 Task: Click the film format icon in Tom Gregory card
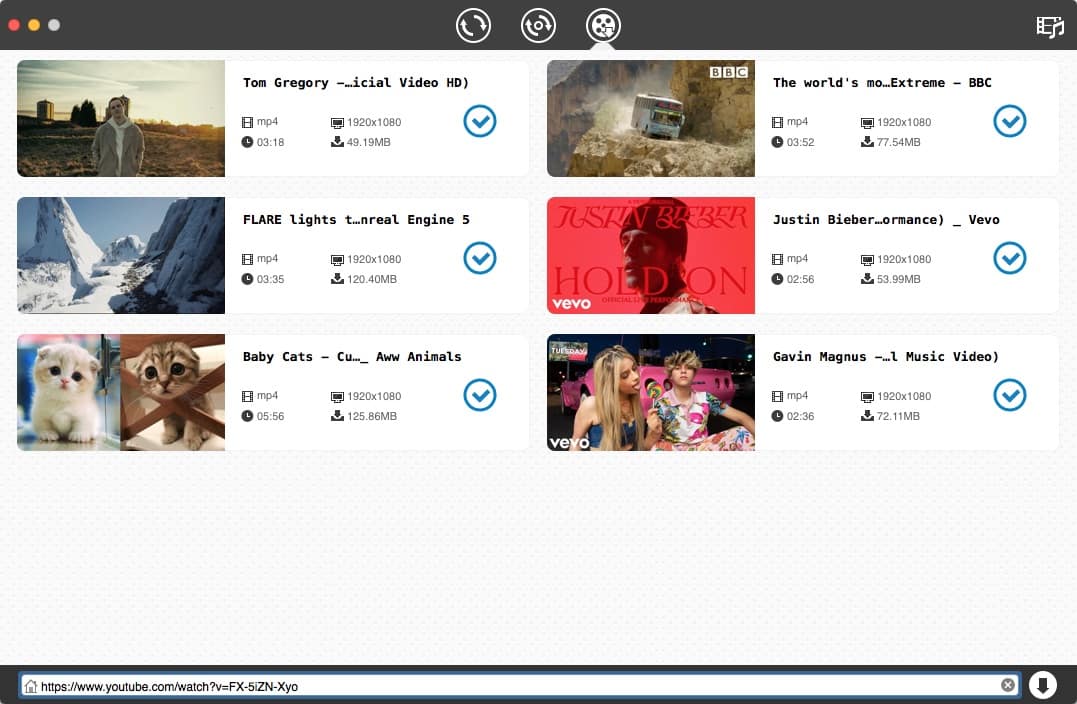[x=247, y=122]
